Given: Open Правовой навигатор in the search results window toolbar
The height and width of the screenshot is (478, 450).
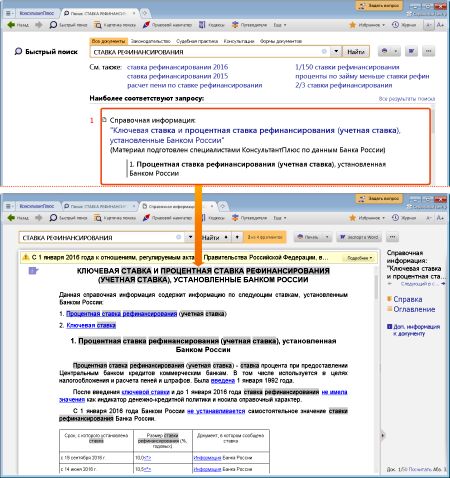Looking at the screenshot, I should click(167, 25).
